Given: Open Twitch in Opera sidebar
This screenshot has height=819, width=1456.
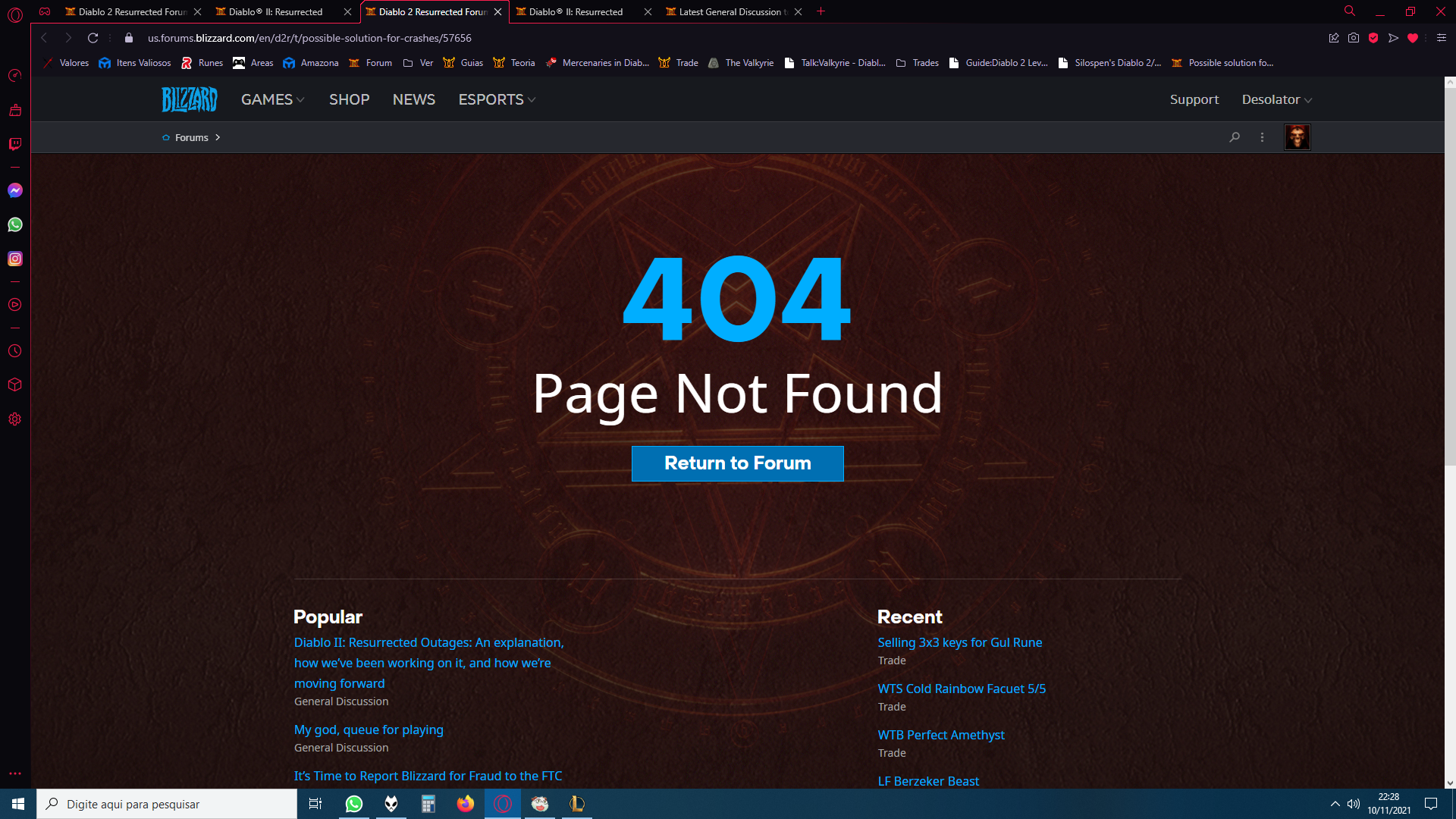Looking at the screenshot, I should point(15,144).
